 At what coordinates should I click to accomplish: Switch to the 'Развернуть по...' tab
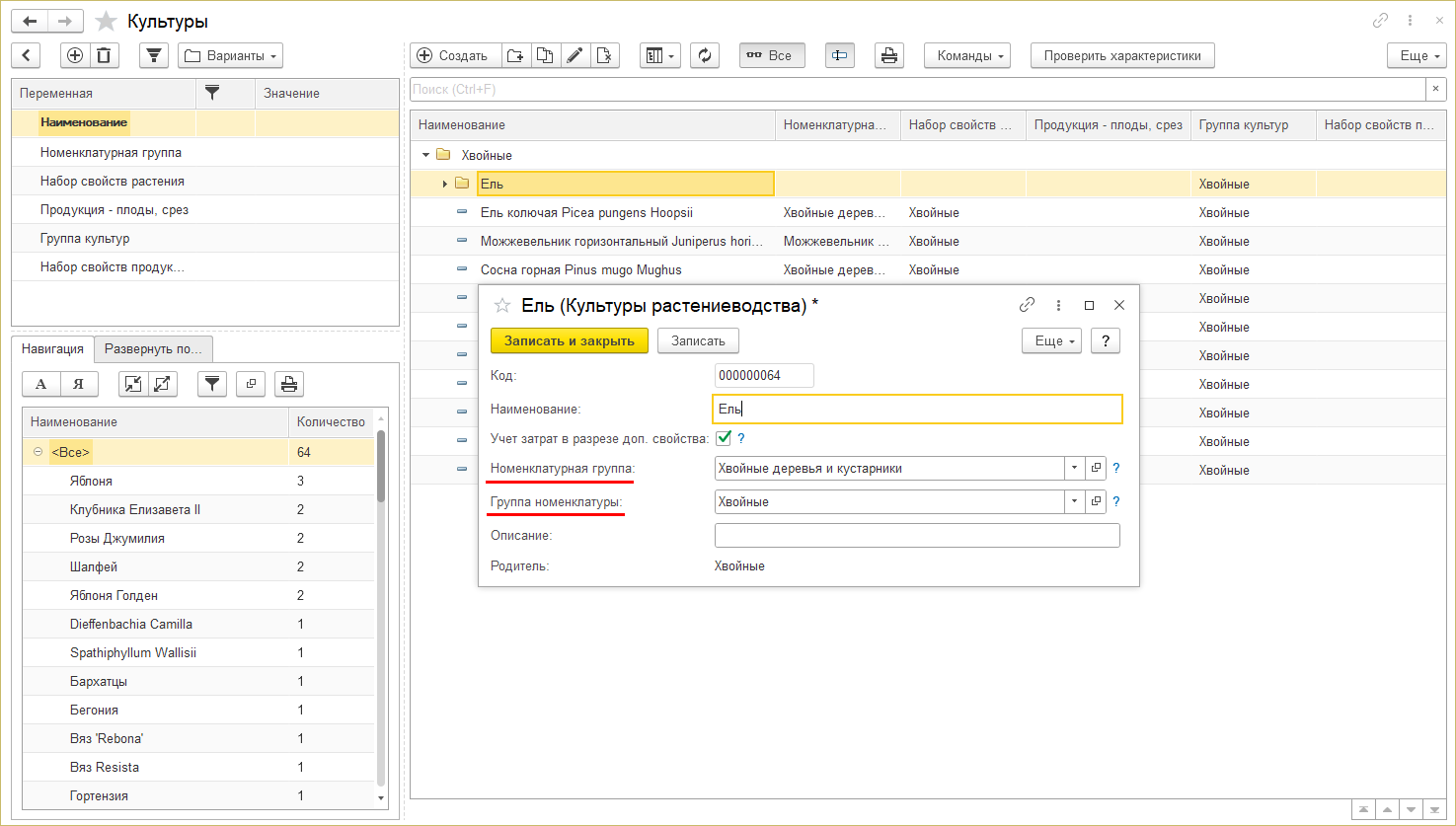[153, 349]
